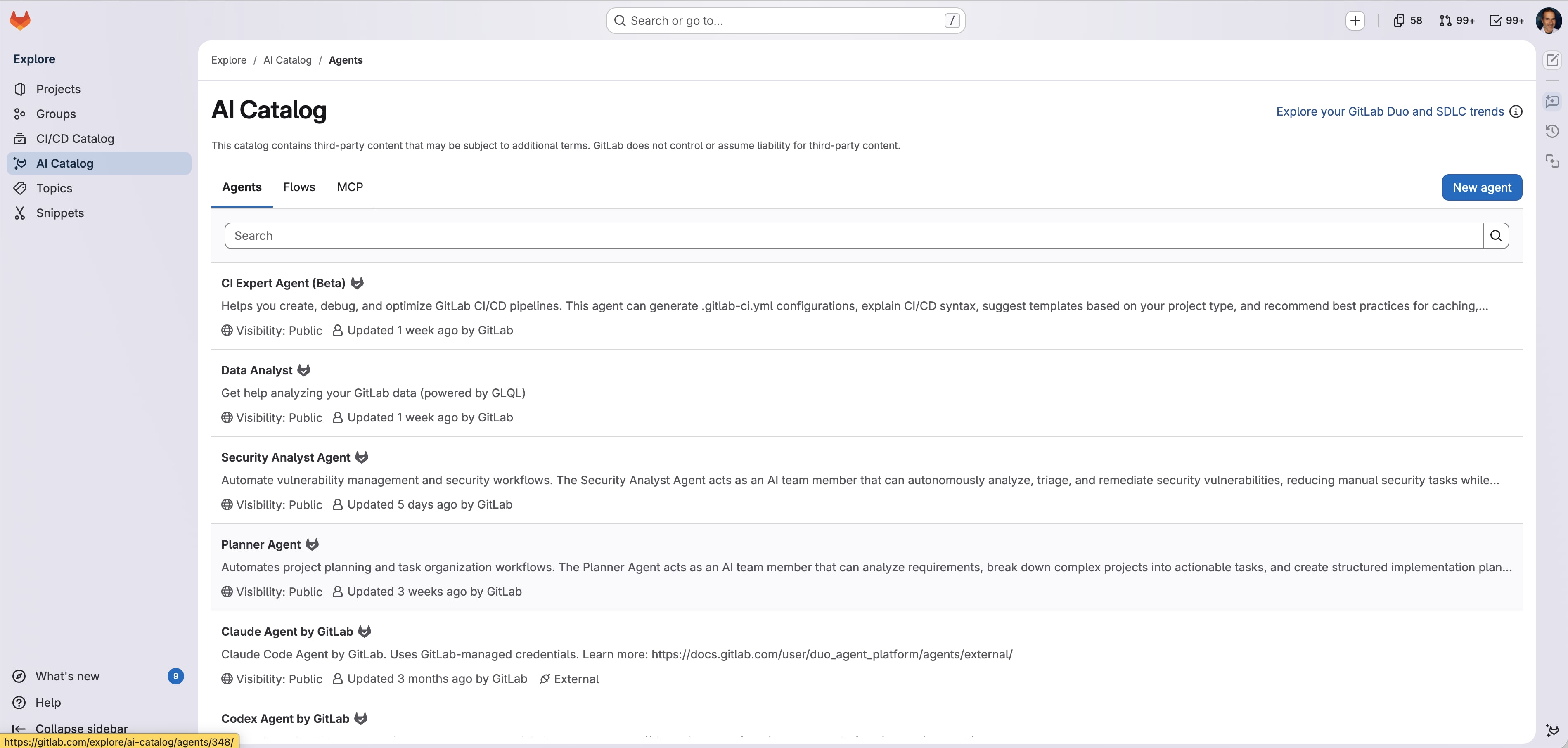Click the create new plus icon
Image resolution: width=1568 pixels, height=748 pixels.
point(1355,21)
